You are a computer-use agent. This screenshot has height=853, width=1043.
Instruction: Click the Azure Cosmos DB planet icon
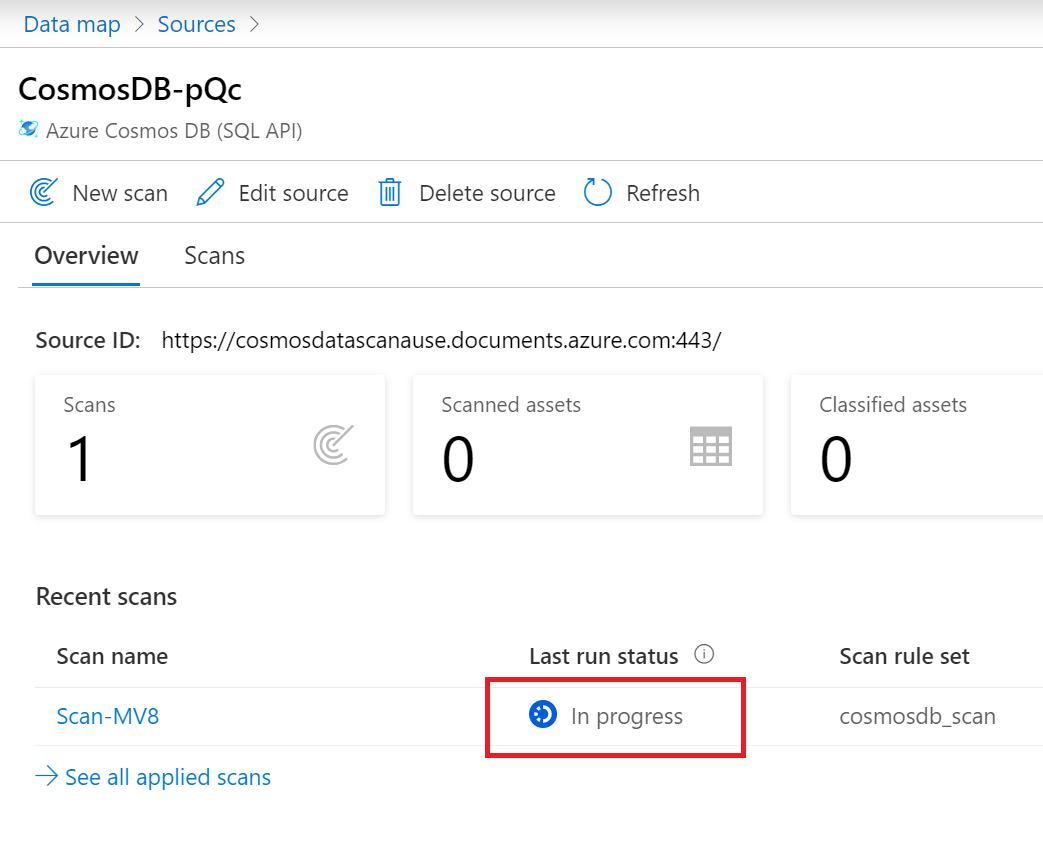[28, 128]
